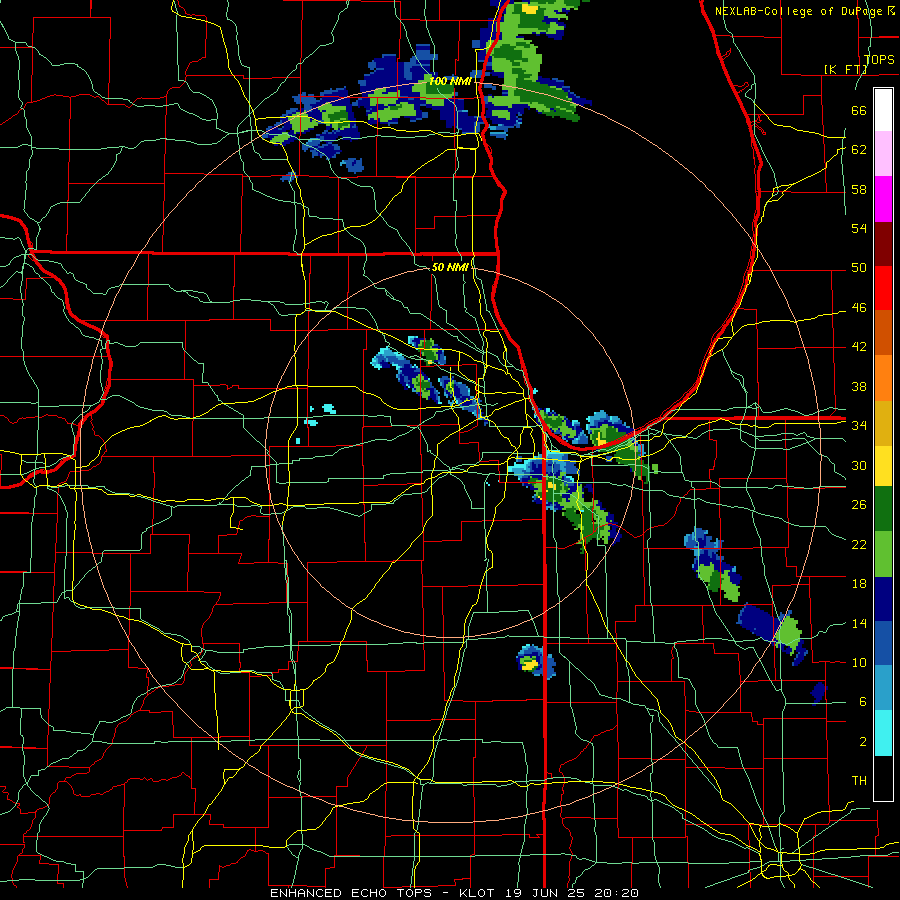
Task: Click the dark orange 46 kft legend swatch
Action: [883, 333]
